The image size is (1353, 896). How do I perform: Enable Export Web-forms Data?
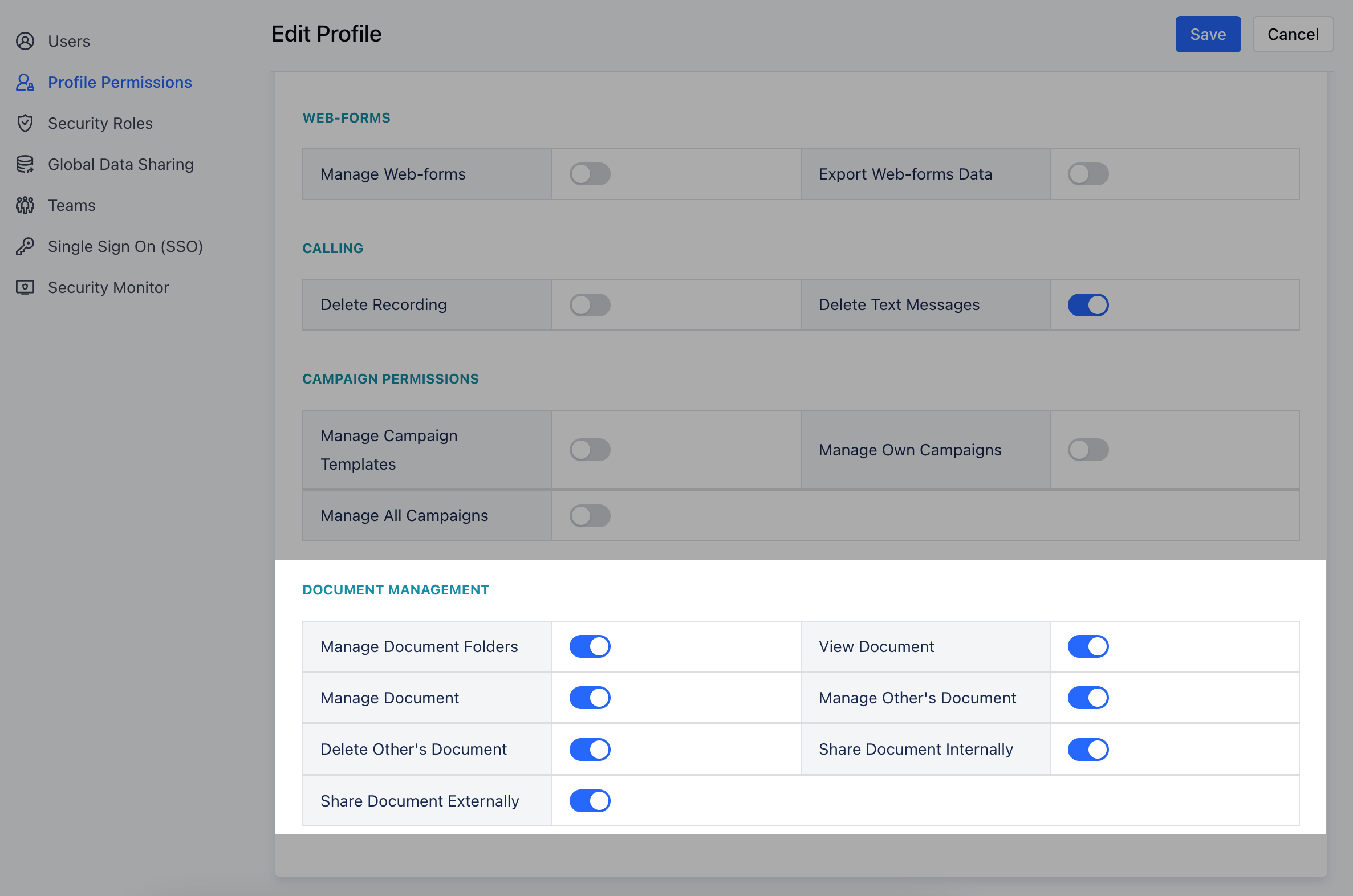[1088, 174]
